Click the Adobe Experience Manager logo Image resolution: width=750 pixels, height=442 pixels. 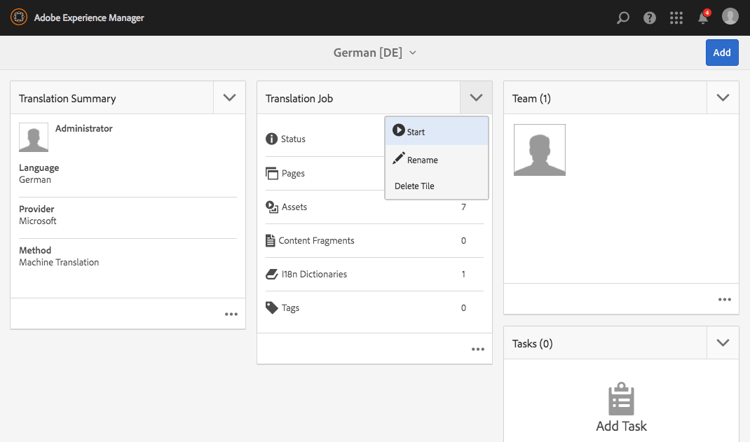[17, 17]
